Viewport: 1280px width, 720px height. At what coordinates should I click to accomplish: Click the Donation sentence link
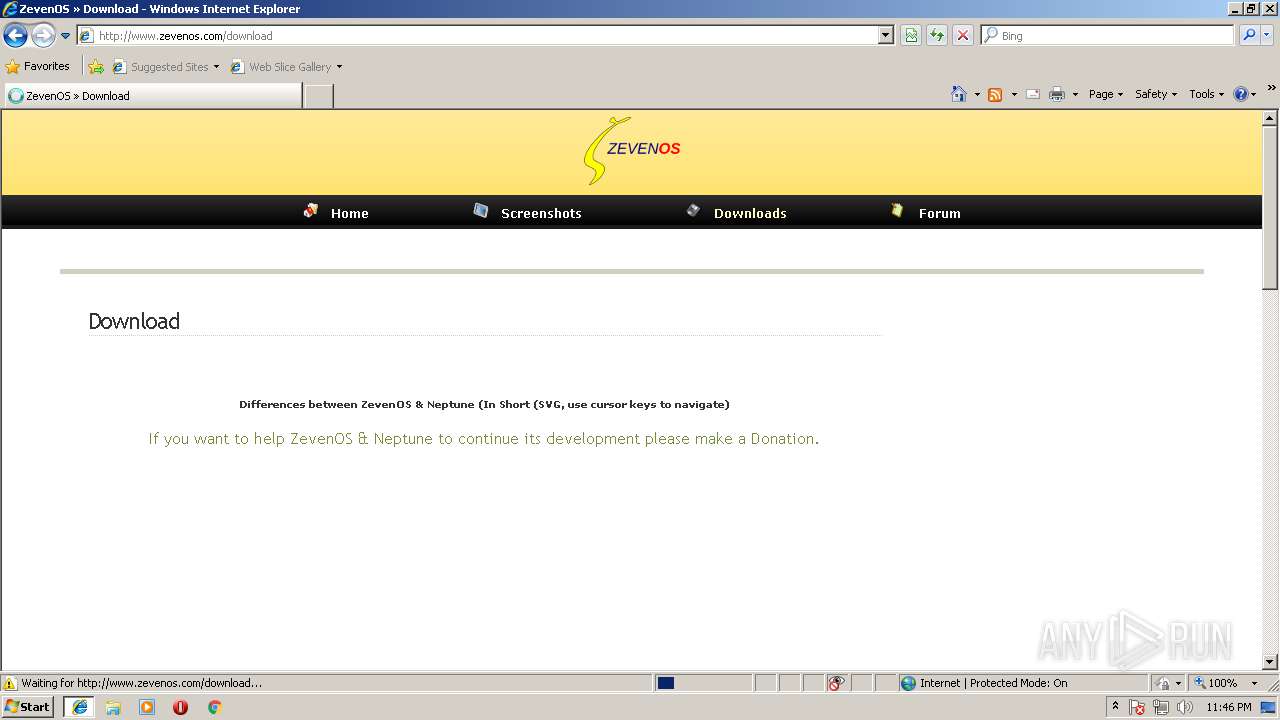483,439
